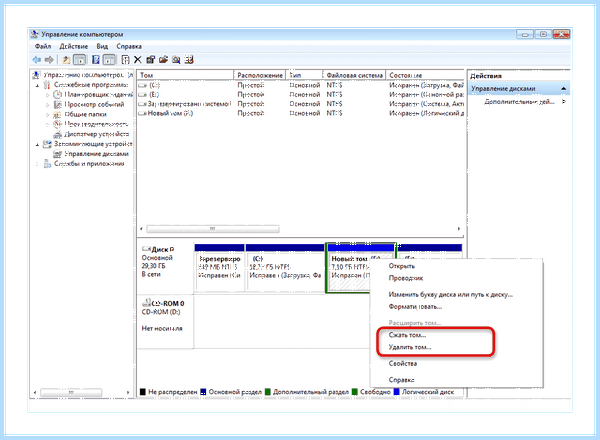This screenshot has height=440, width=600.
Task: Select the Общие папки icon
Action: click(x=57, y=114)
